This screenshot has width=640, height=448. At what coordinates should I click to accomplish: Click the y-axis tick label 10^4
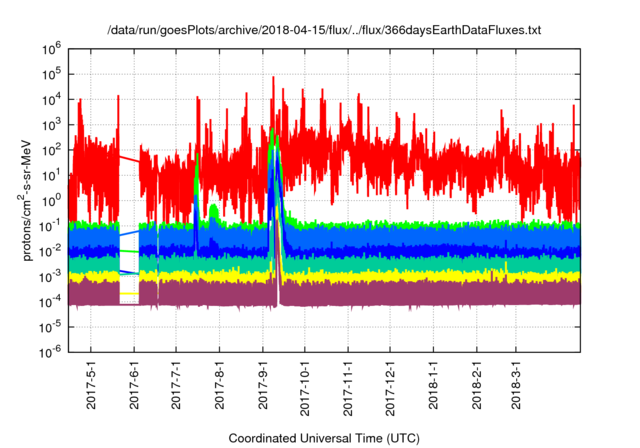point(51,100)
